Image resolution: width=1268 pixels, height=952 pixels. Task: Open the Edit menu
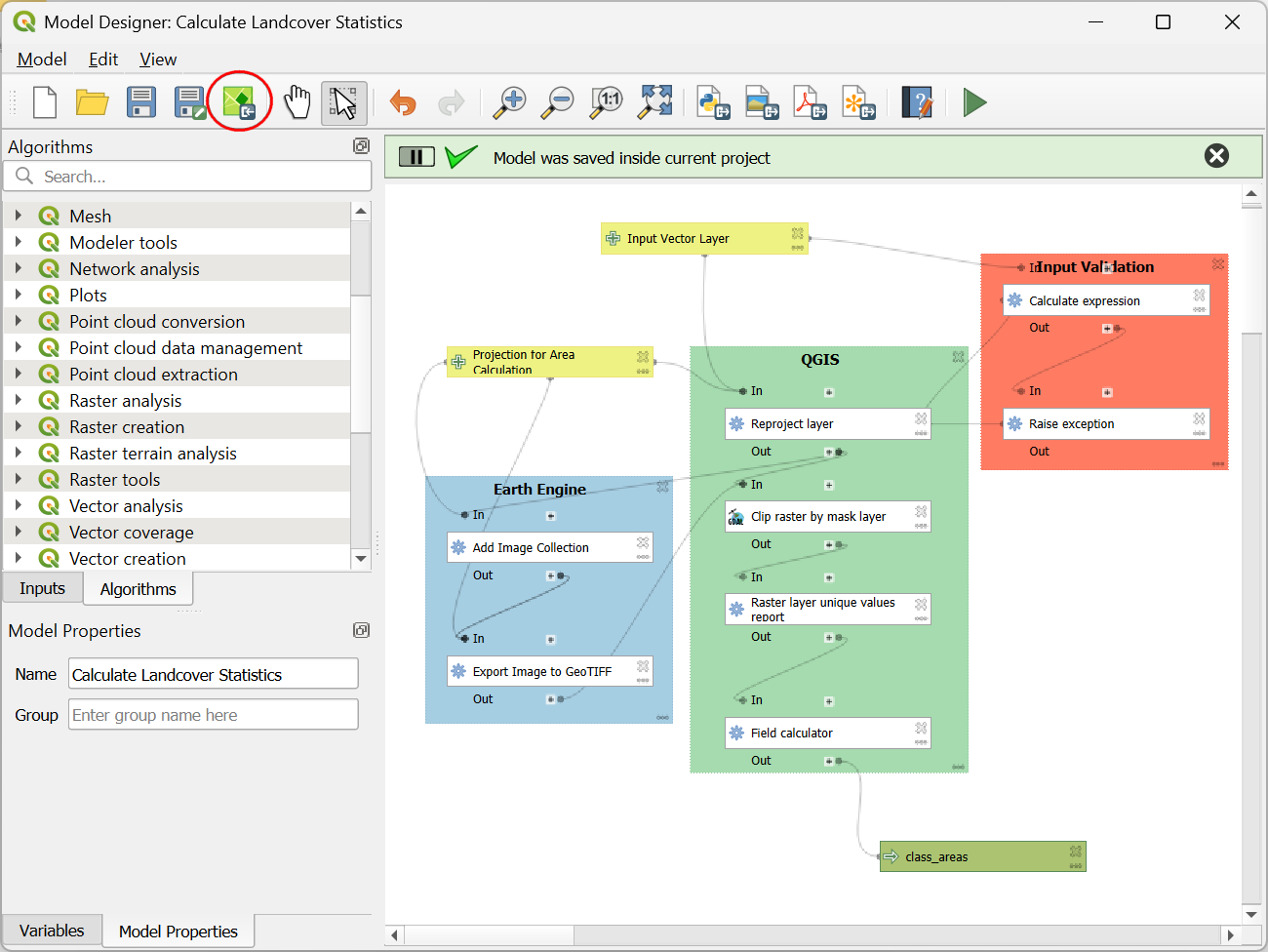(103, 59)
